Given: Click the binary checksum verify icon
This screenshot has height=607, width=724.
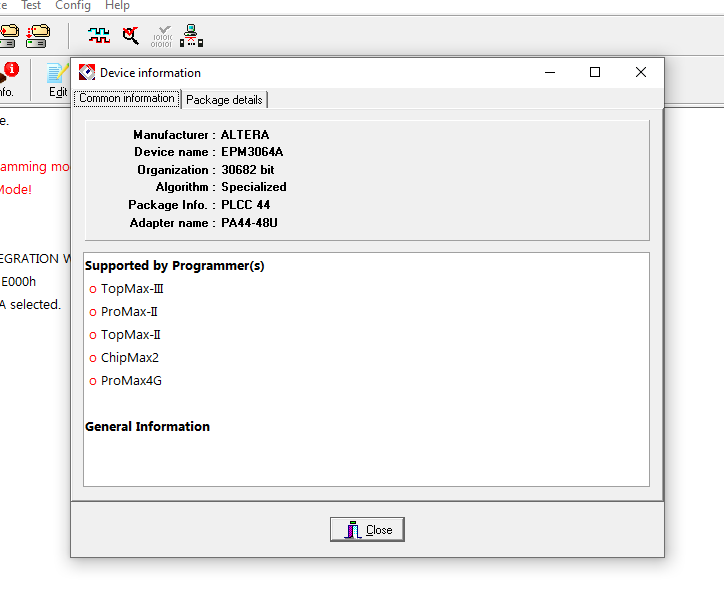Looking at the screenshot, I should 161,36.
